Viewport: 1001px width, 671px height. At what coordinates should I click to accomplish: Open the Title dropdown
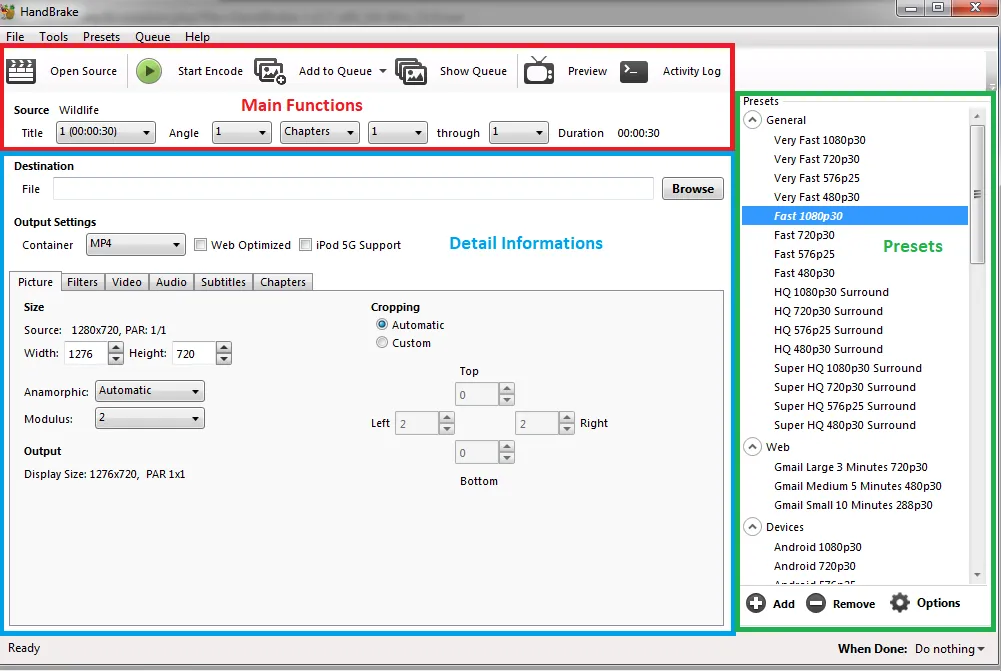coord(106,132)
